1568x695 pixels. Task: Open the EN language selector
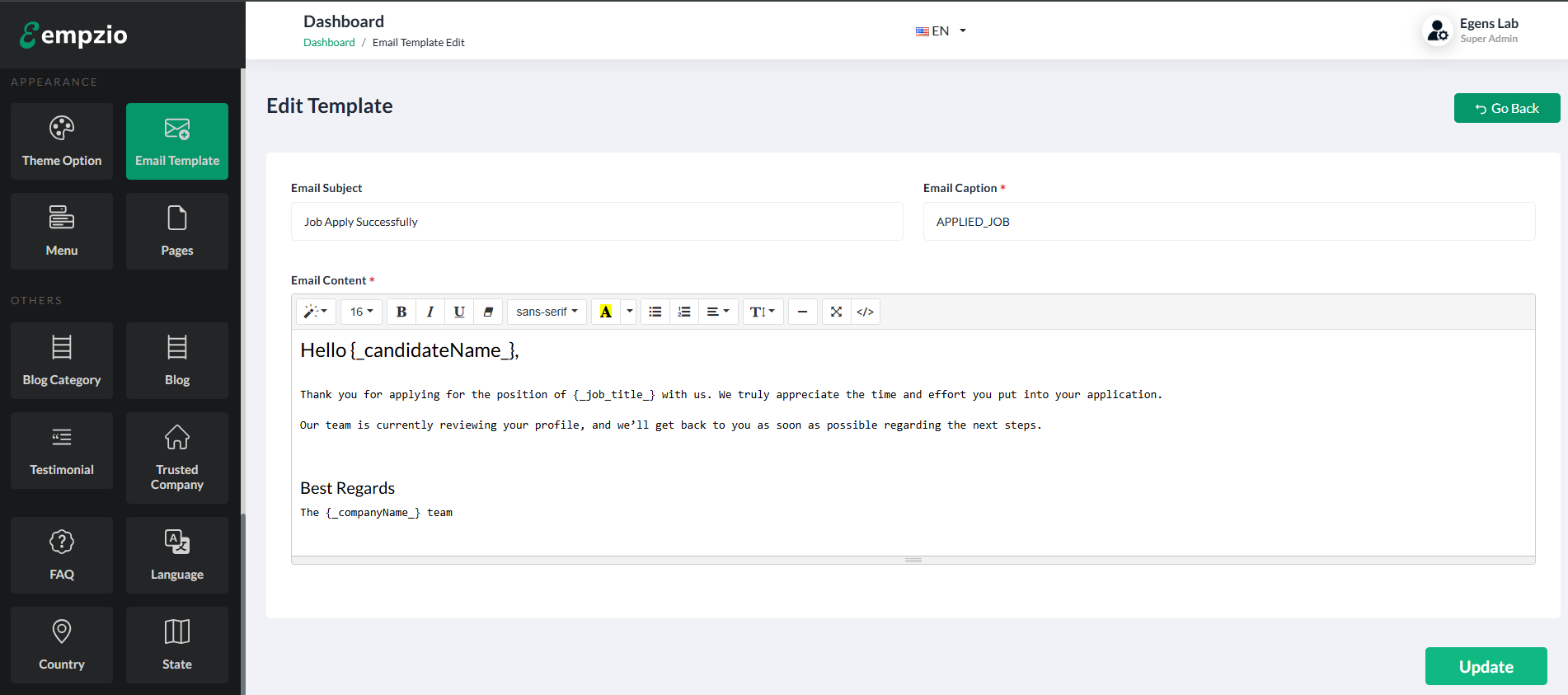(x=941, y=31)
